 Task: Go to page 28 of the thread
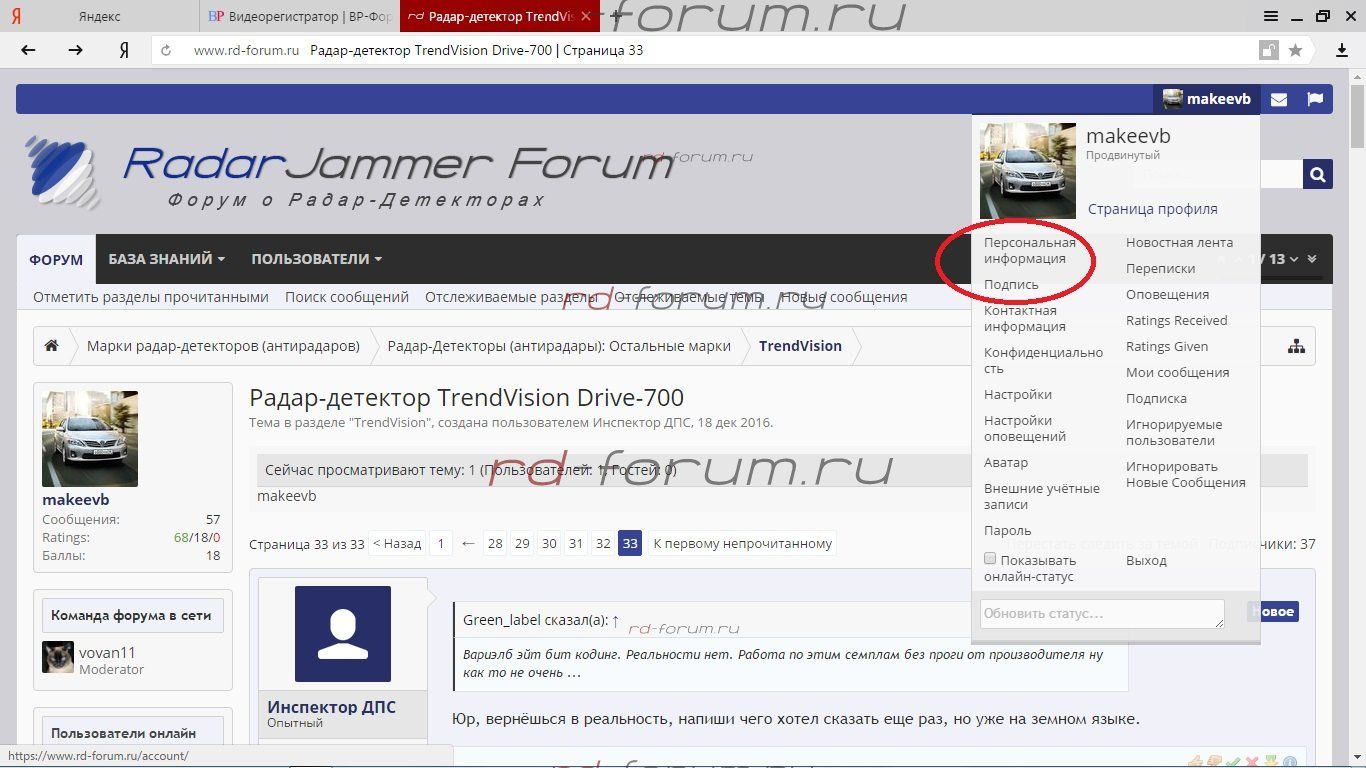495,544
